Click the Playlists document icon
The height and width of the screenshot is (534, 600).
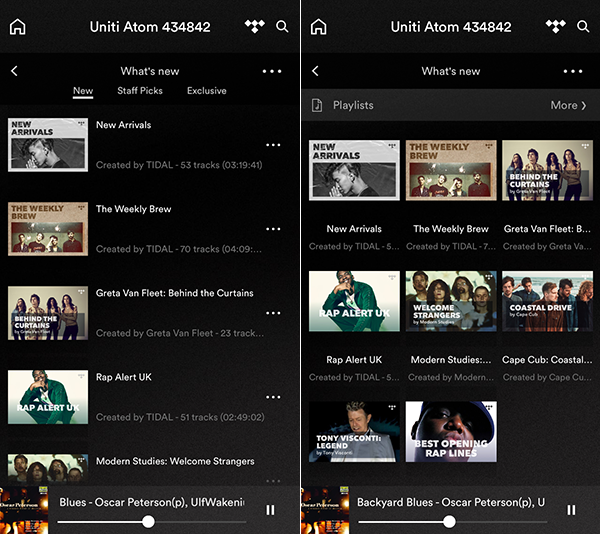coord(317,105)
